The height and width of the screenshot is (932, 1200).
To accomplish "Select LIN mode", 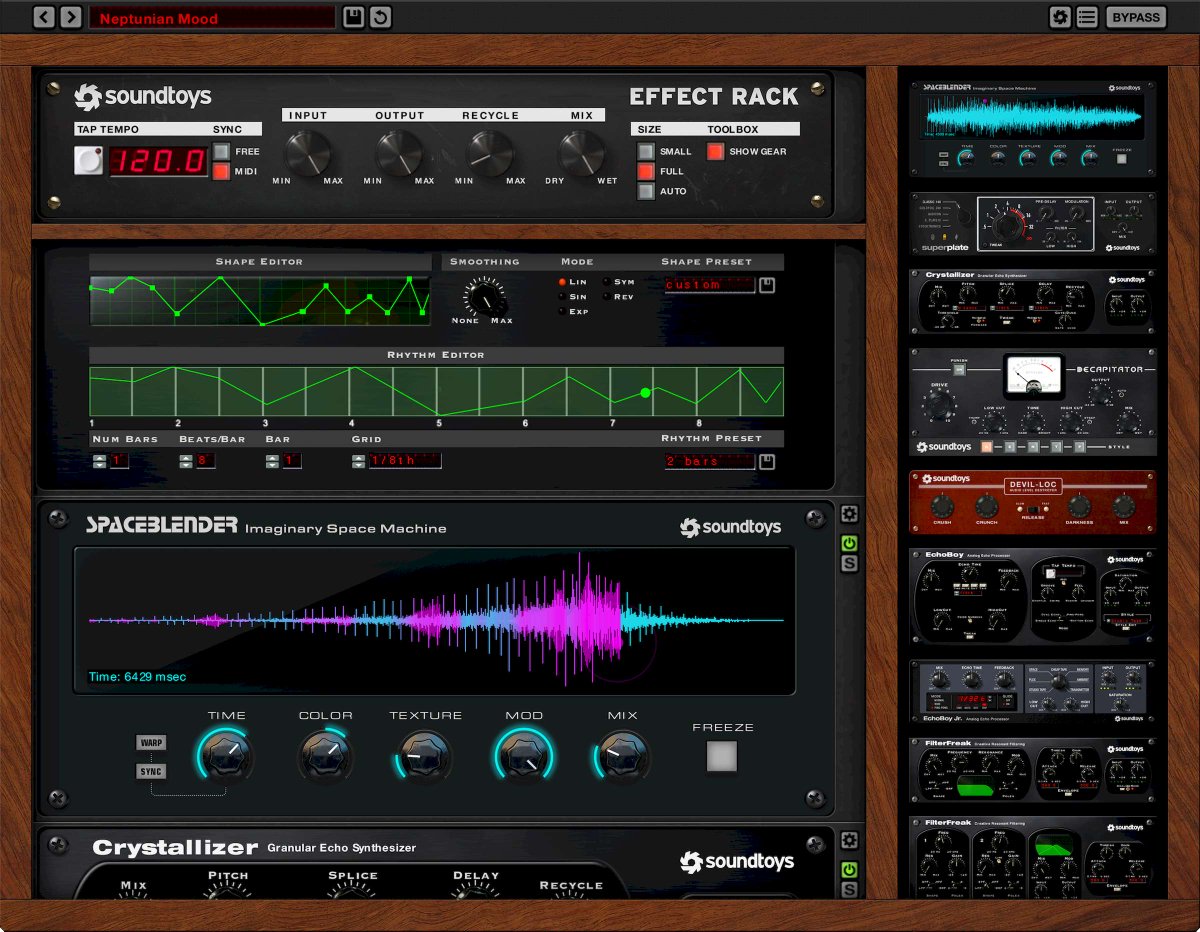I will (x=562, y=283).
